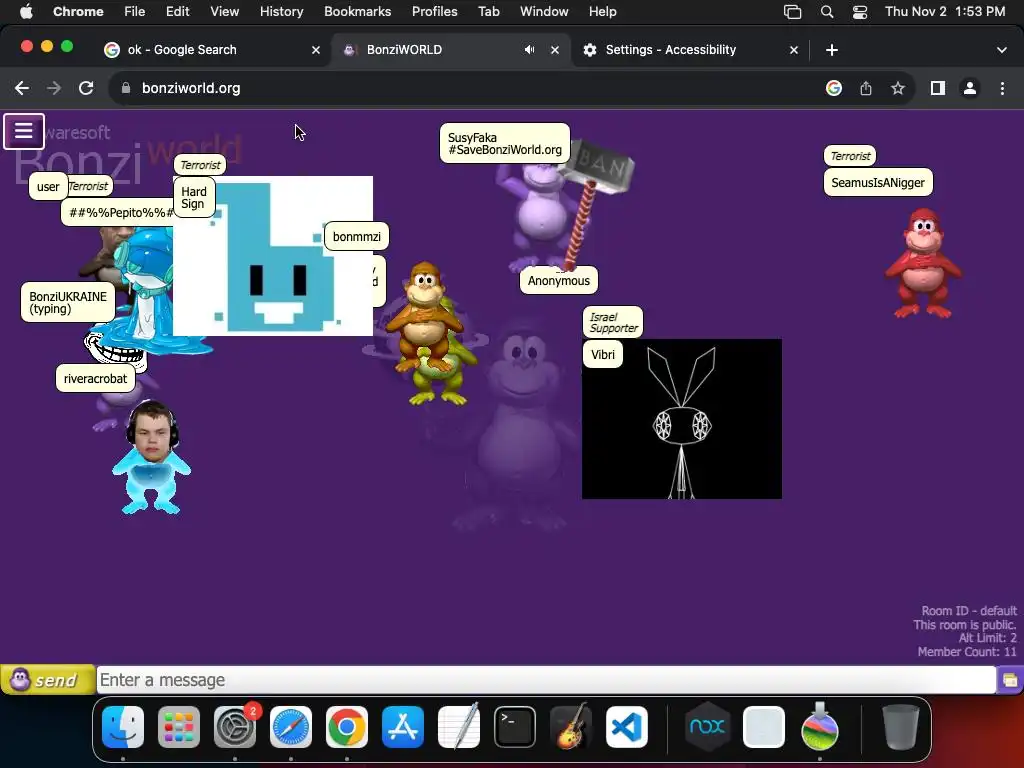This screenshot has width=1024, height=768.
Task: Click the riveracrobat name tag
Action: [95, 379]
